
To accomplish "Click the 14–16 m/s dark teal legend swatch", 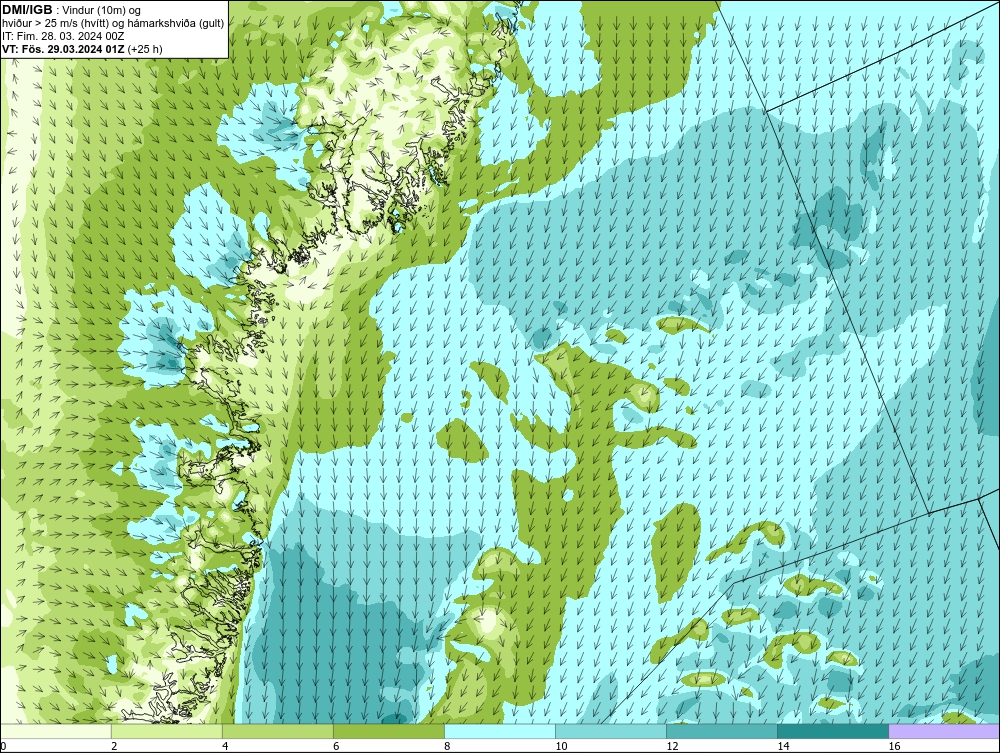I will click(833, 731).
